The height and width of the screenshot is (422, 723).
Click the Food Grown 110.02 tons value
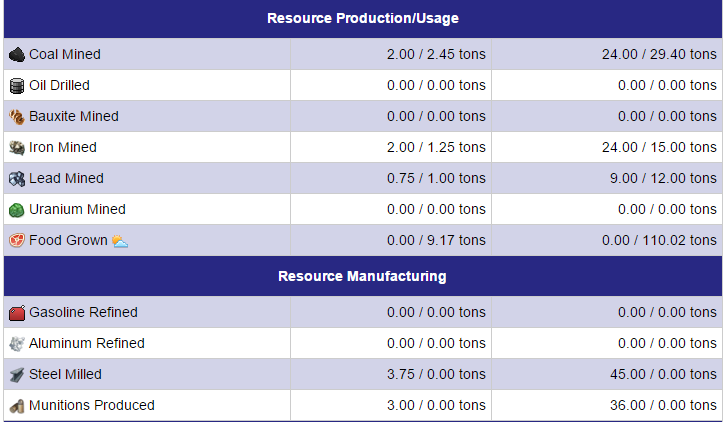[659, 240]
